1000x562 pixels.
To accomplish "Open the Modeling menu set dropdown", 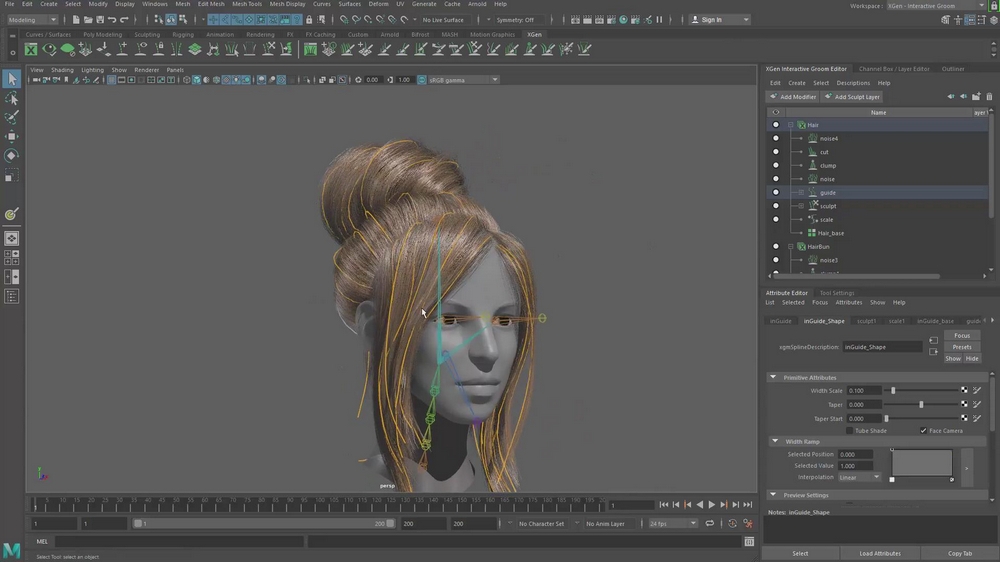I will (x=31, y=20).
